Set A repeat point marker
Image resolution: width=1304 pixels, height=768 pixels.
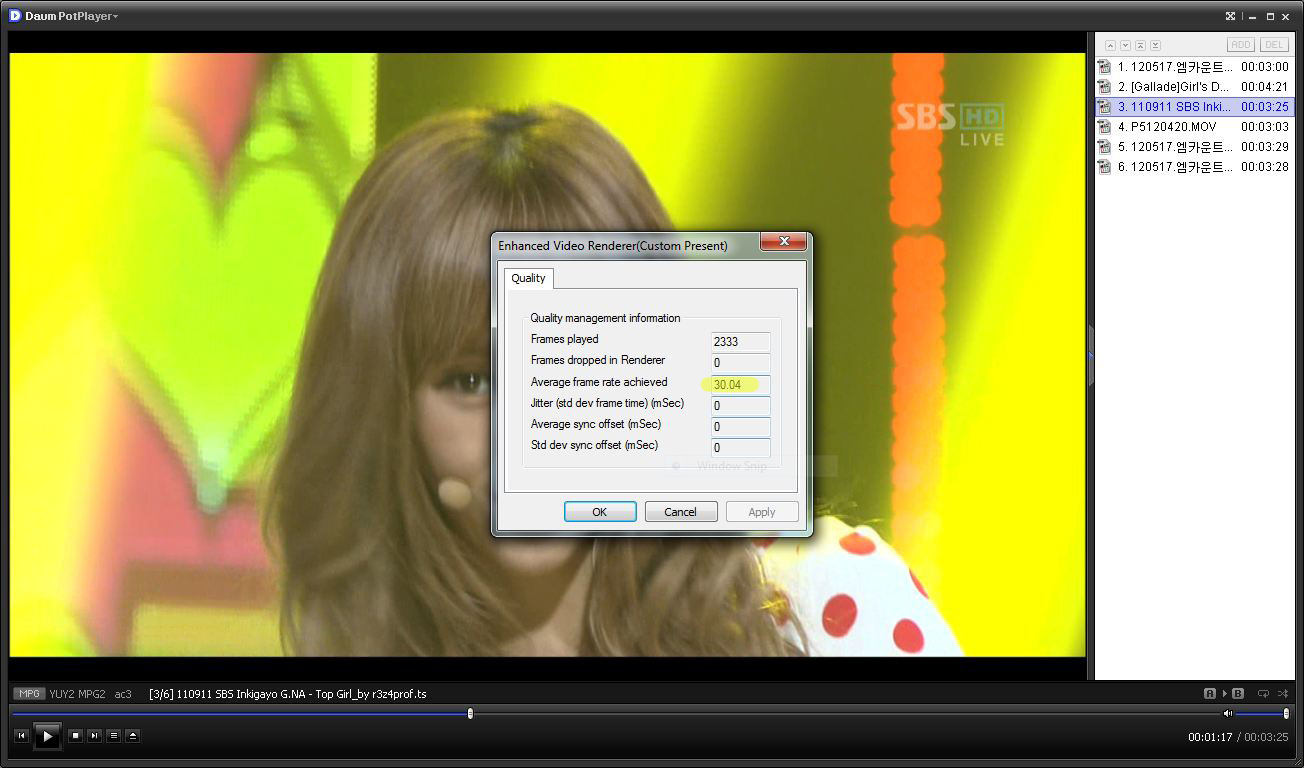pos(1210,693)
